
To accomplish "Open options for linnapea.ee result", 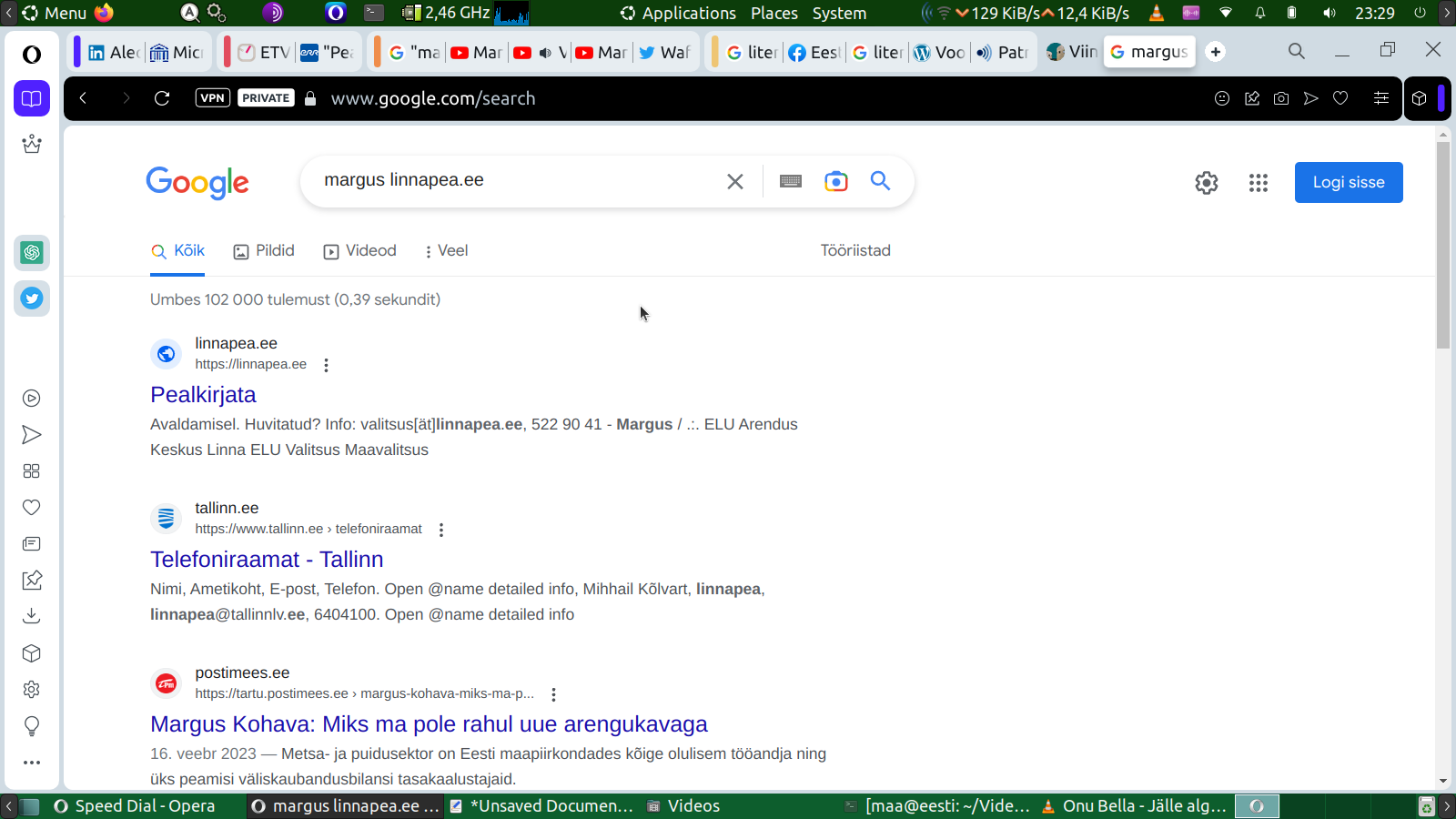I will click(326, 365).
